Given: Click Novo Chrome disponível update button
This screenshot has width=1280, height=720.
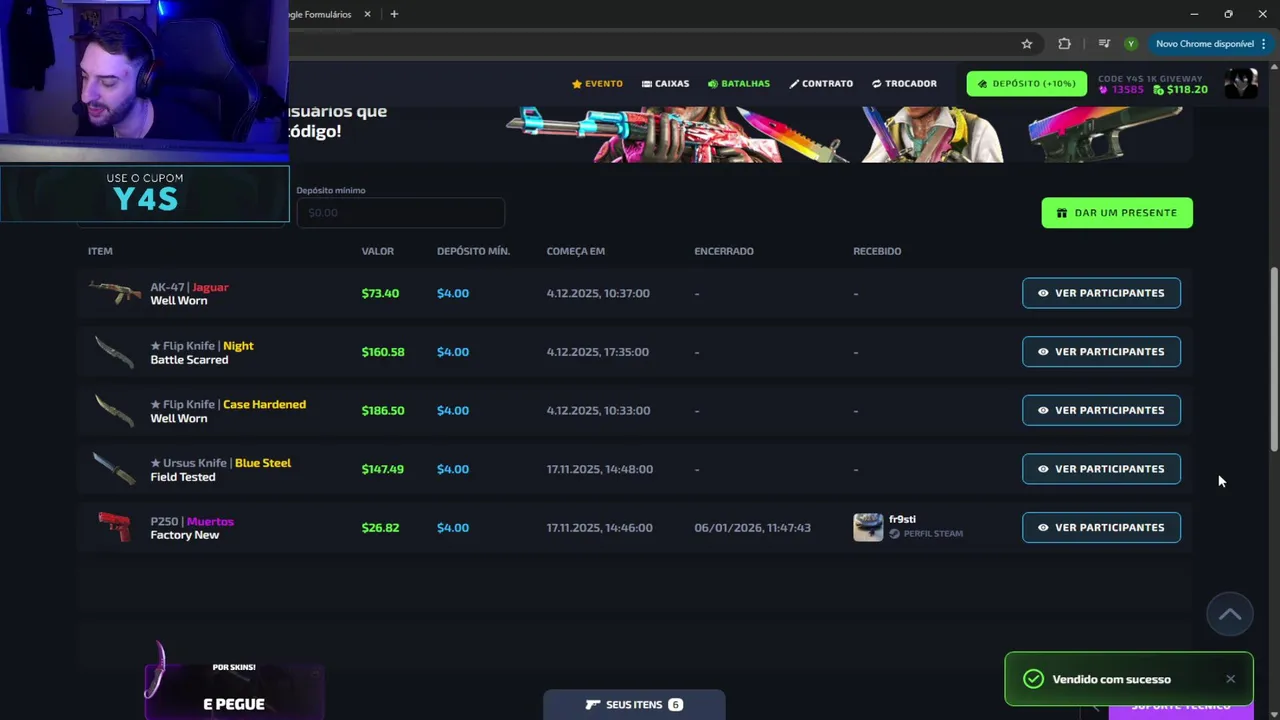Looking at the screenshot, I should [1212, 44].
